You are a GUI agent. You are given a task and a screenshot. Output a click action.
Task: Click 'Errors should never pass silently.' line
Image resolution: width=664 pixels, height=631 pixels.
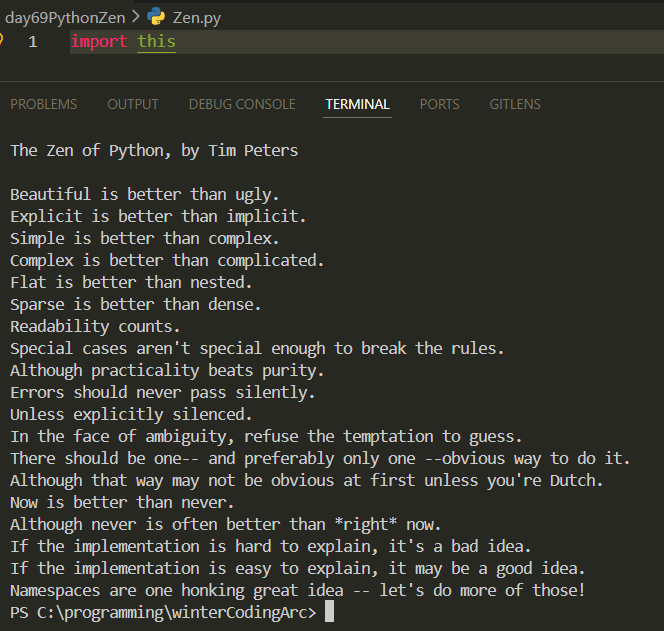[x=163, y=393]
